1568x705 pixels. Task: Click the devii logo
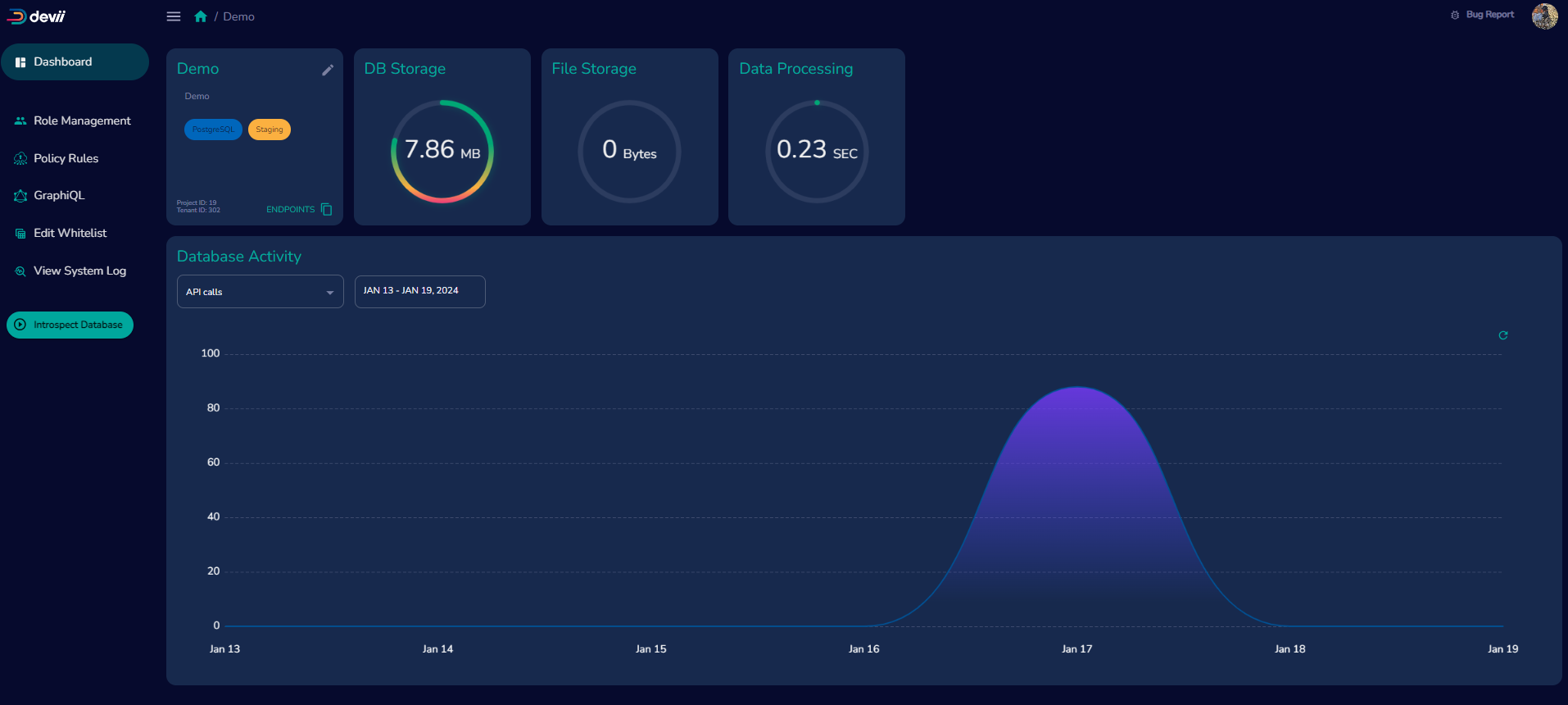pos(37,16)
